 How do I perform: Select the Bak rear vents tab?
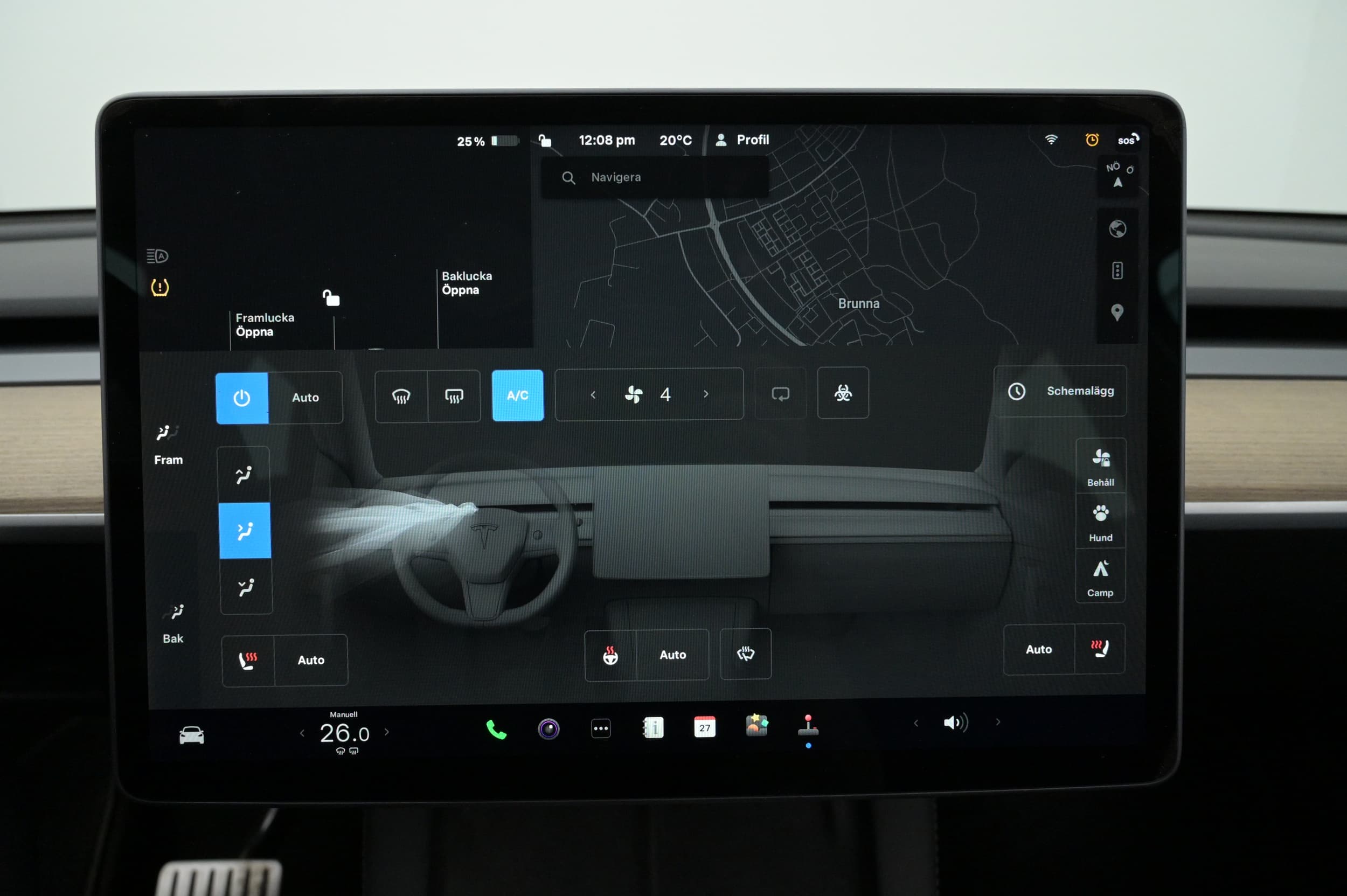(172, 623)
